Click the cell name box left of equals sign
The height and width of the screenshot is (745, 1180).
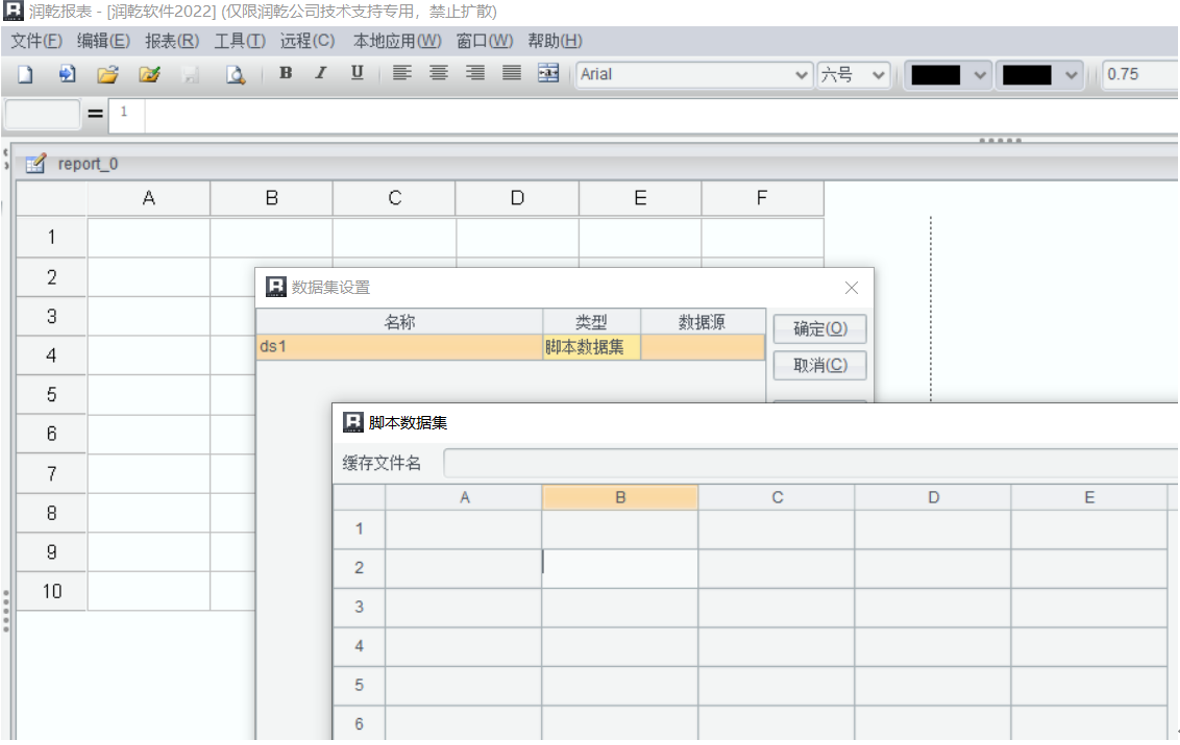coord(42,114)
